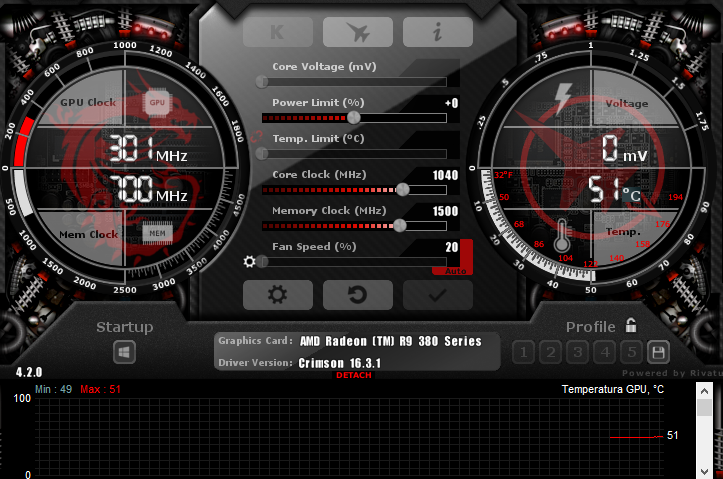Open the information i button
Screen dimensions: 723x479
(438, 32)
